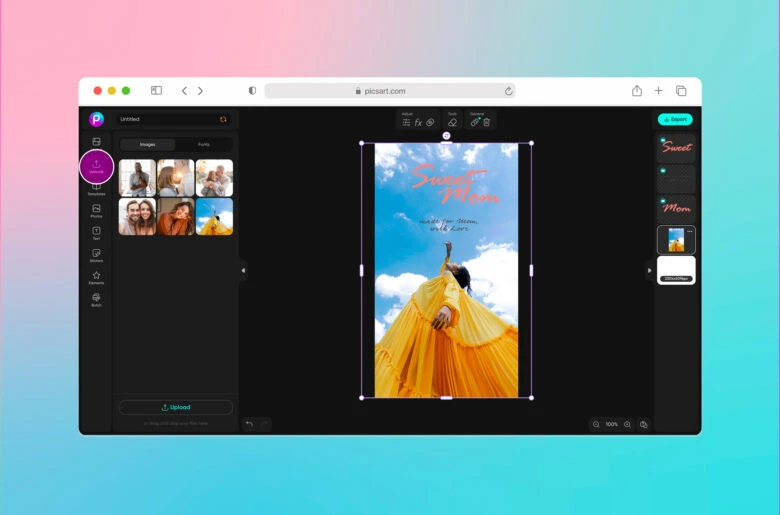Click the undo arrow
The height and width of the screenshot is (515, 780).
point(249,424)
